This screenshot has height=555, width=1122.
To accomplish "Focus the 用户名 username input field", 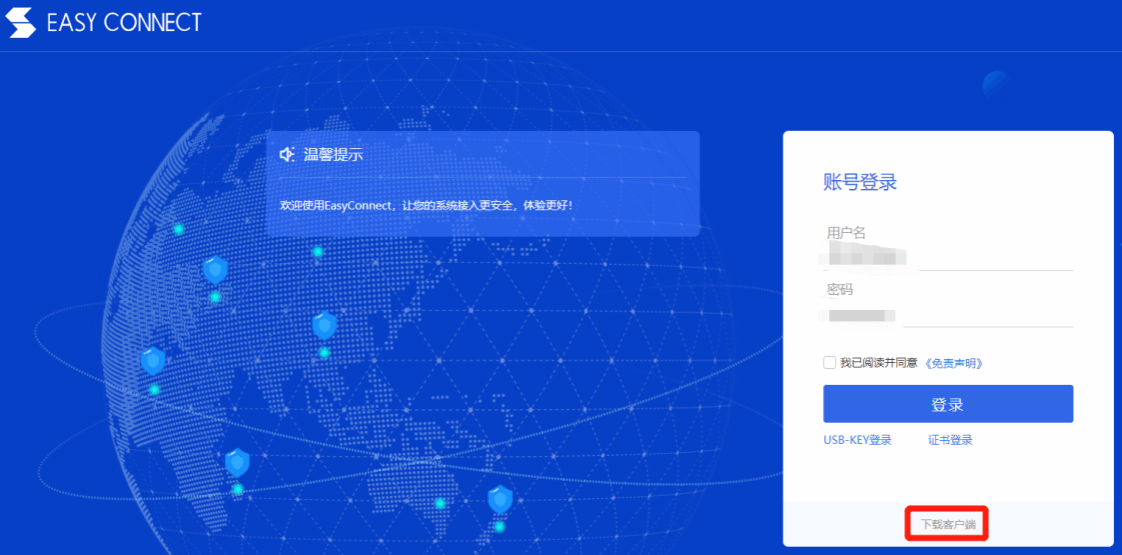I will (948, 257).
